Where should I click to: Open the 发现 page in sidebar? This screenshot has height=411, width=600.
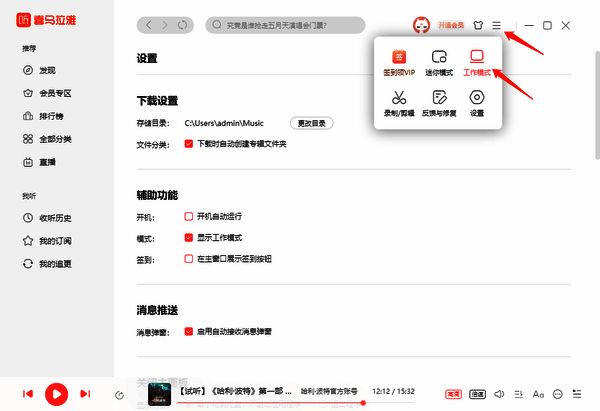tap(39, 70)
